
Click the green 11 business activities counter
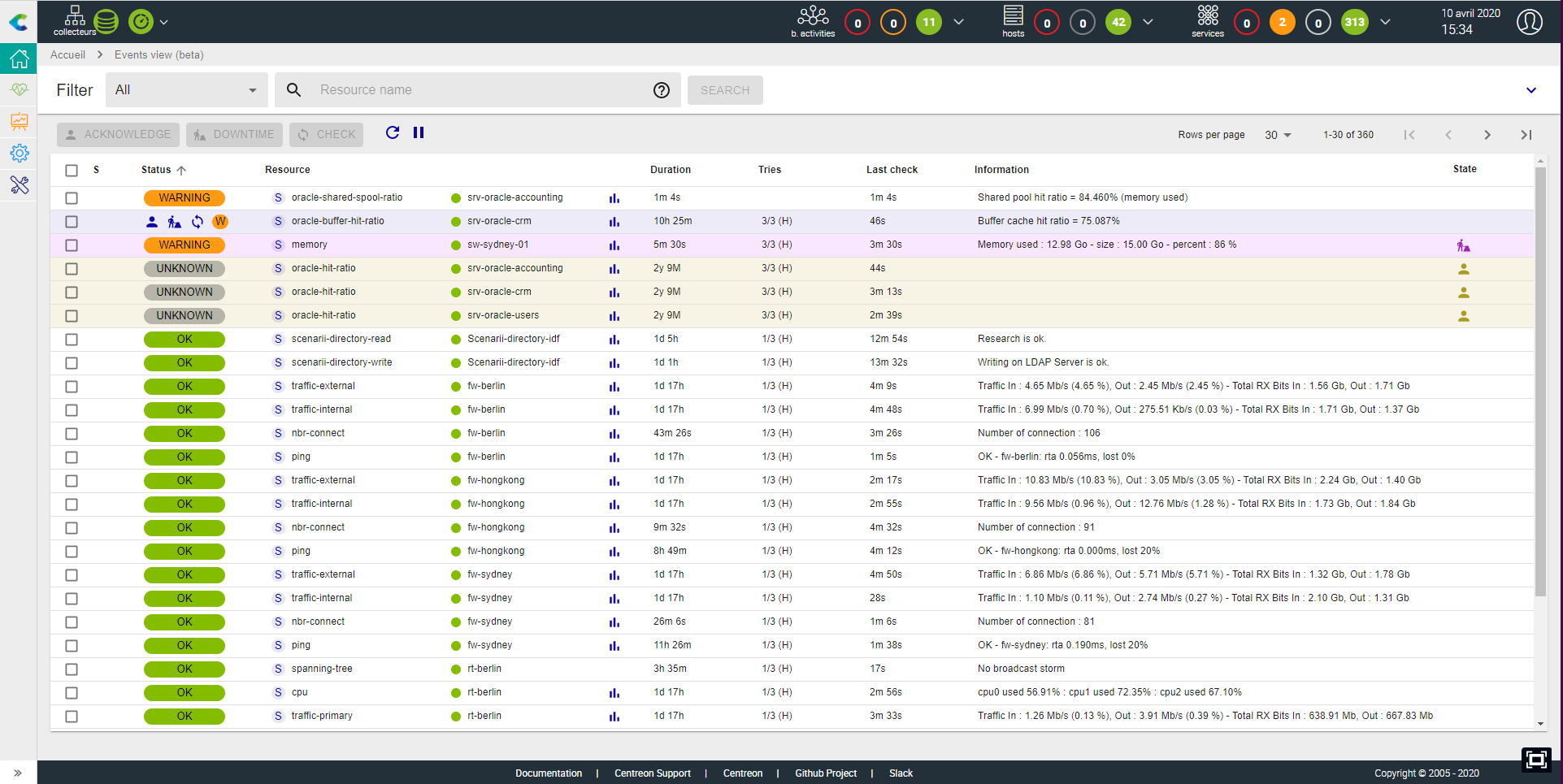929,22
